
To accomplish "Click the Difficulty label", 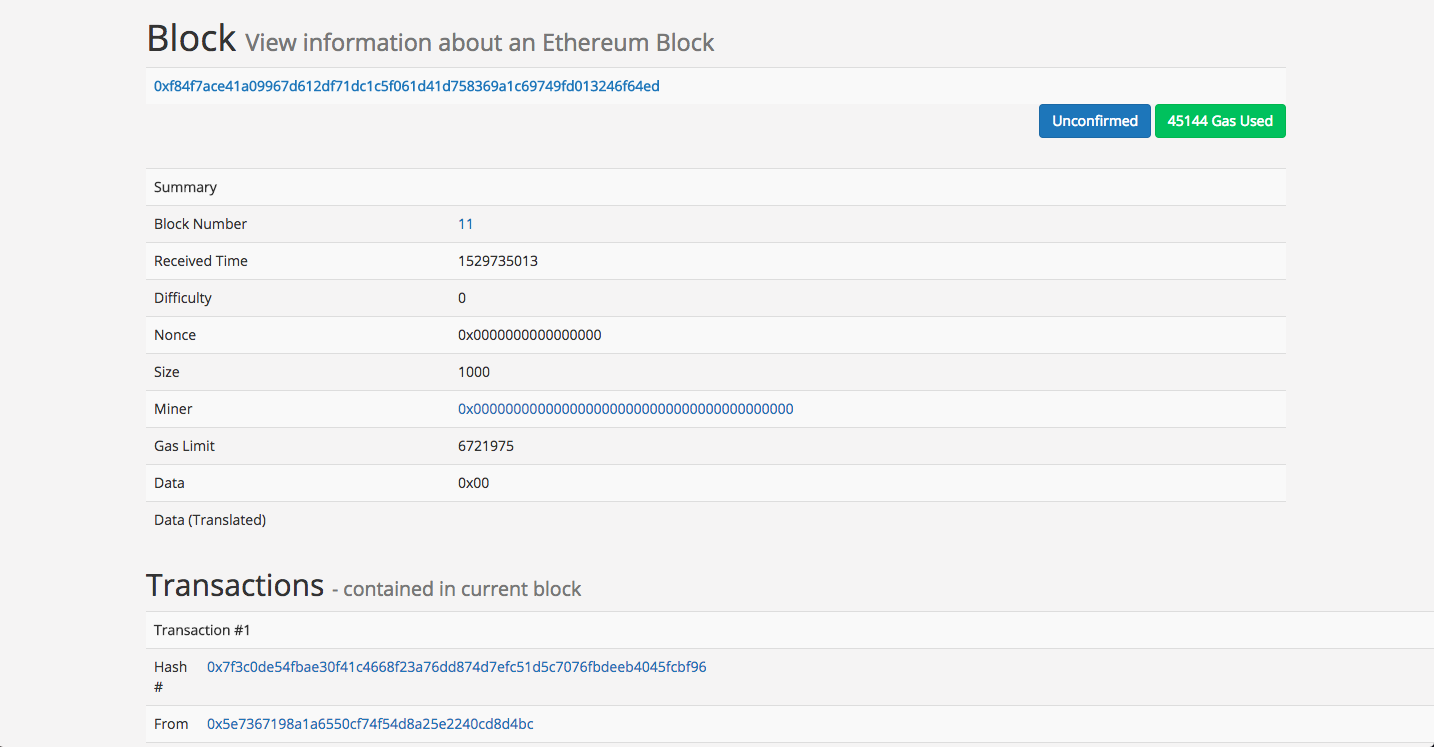I will pos(183,298).
